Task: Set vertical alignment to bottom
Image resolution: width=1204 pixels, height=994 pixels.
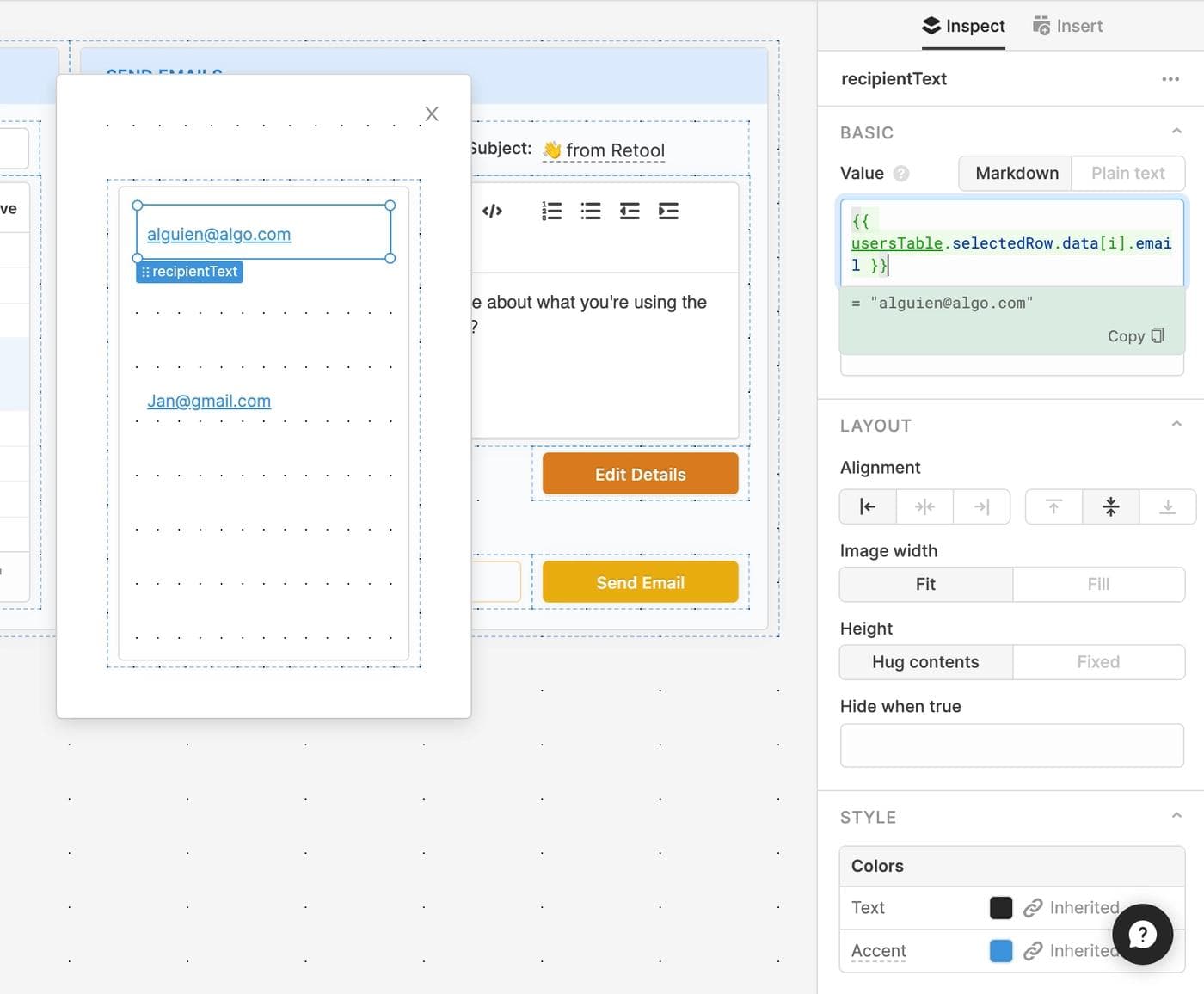Action: [1167, 506]
